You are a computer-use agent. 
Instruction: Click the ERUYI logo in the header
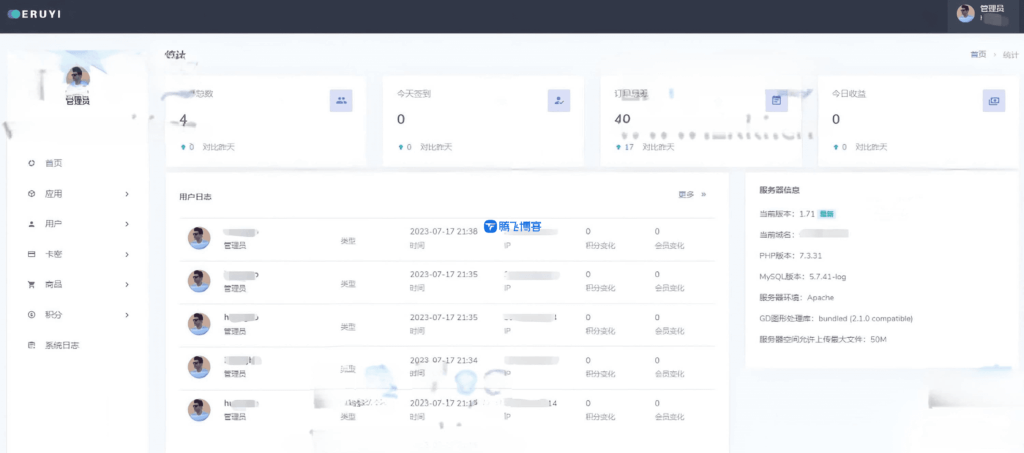coord(34,14)
